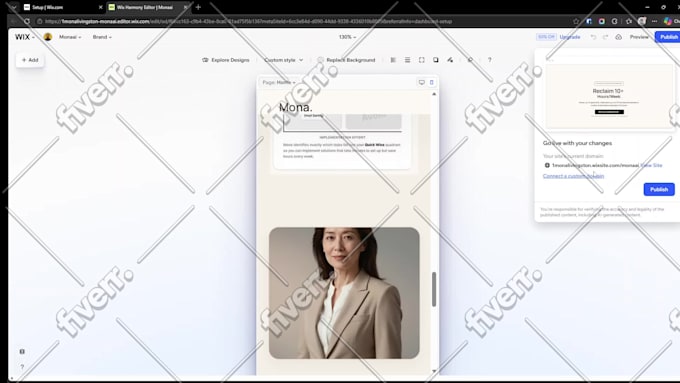Click the layers overlap icon
Image resolution: width=680 pixels, height=383 pixels.
[435, 60]
